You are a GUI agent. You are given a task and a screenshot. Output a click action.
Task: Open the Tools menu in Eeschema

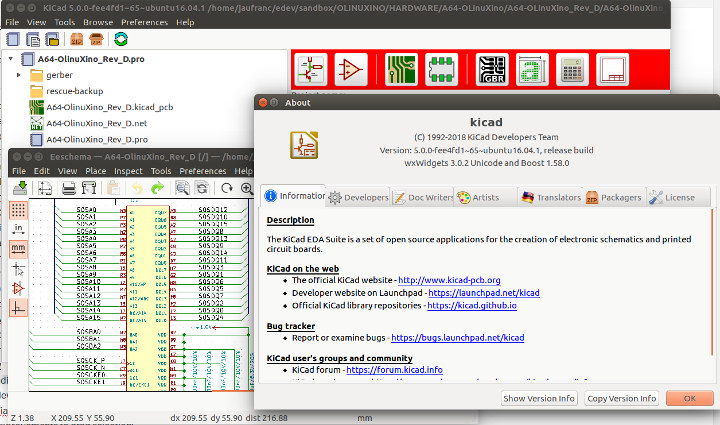click(x=161, y=171)
